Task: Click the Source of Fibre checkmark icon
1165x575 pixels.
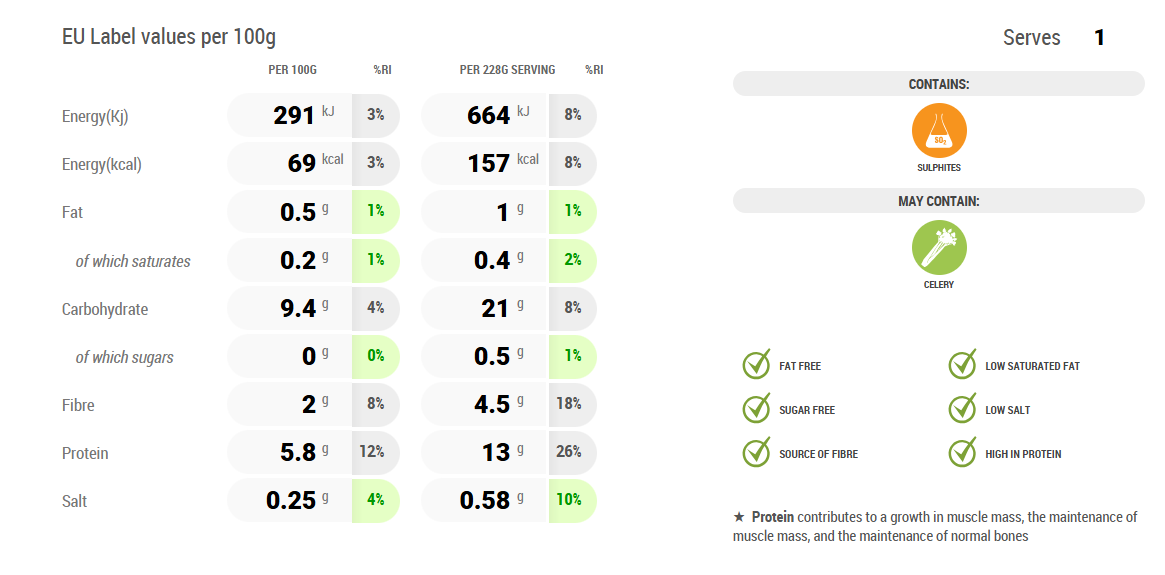Action: pyautogui.click(x=757, y=453)
